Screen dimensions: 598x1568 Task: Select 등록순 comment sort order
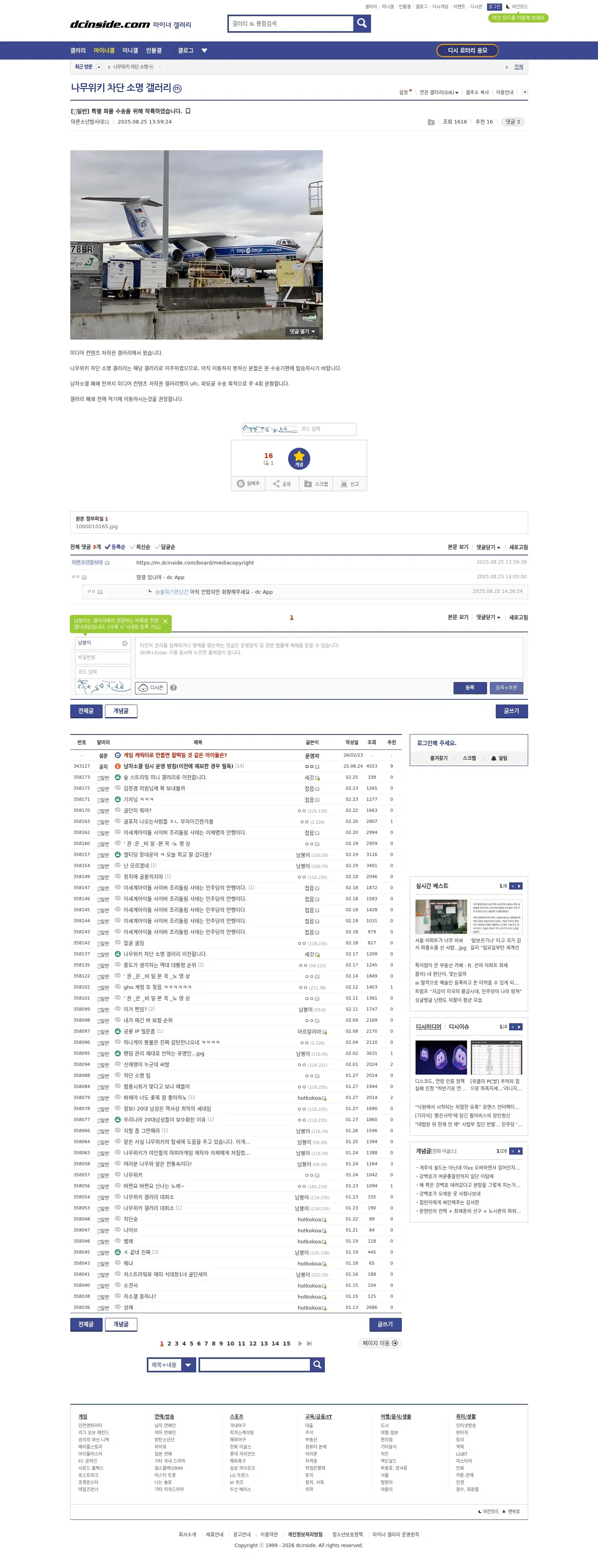click(115, 547)
